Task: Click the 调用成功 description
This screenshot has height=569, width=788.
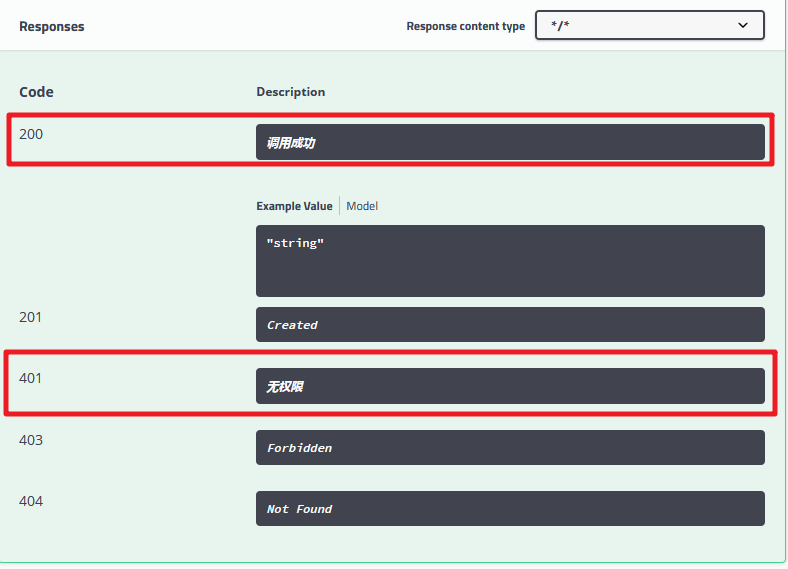Action: pyautogui.click(x=510, y=142)
